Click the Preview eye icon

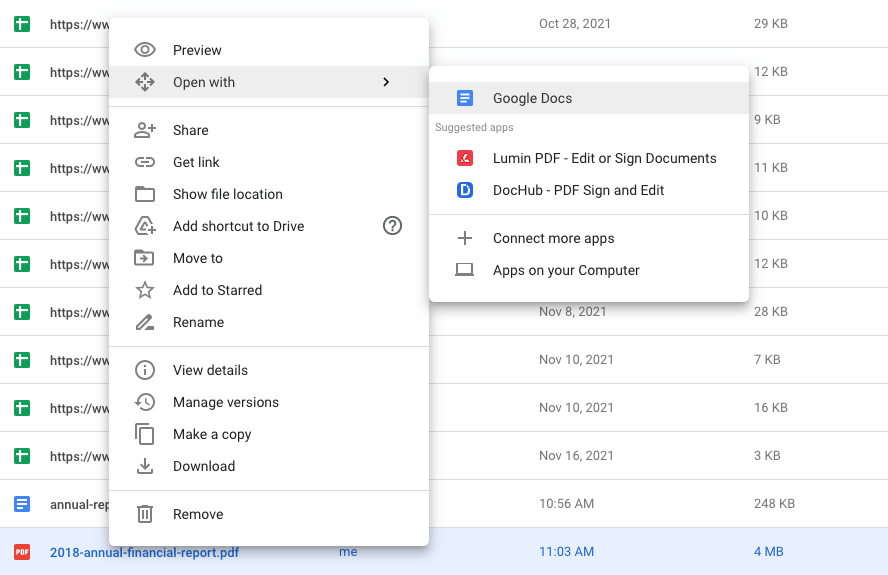pyautogui.click(x=145, y=50)
